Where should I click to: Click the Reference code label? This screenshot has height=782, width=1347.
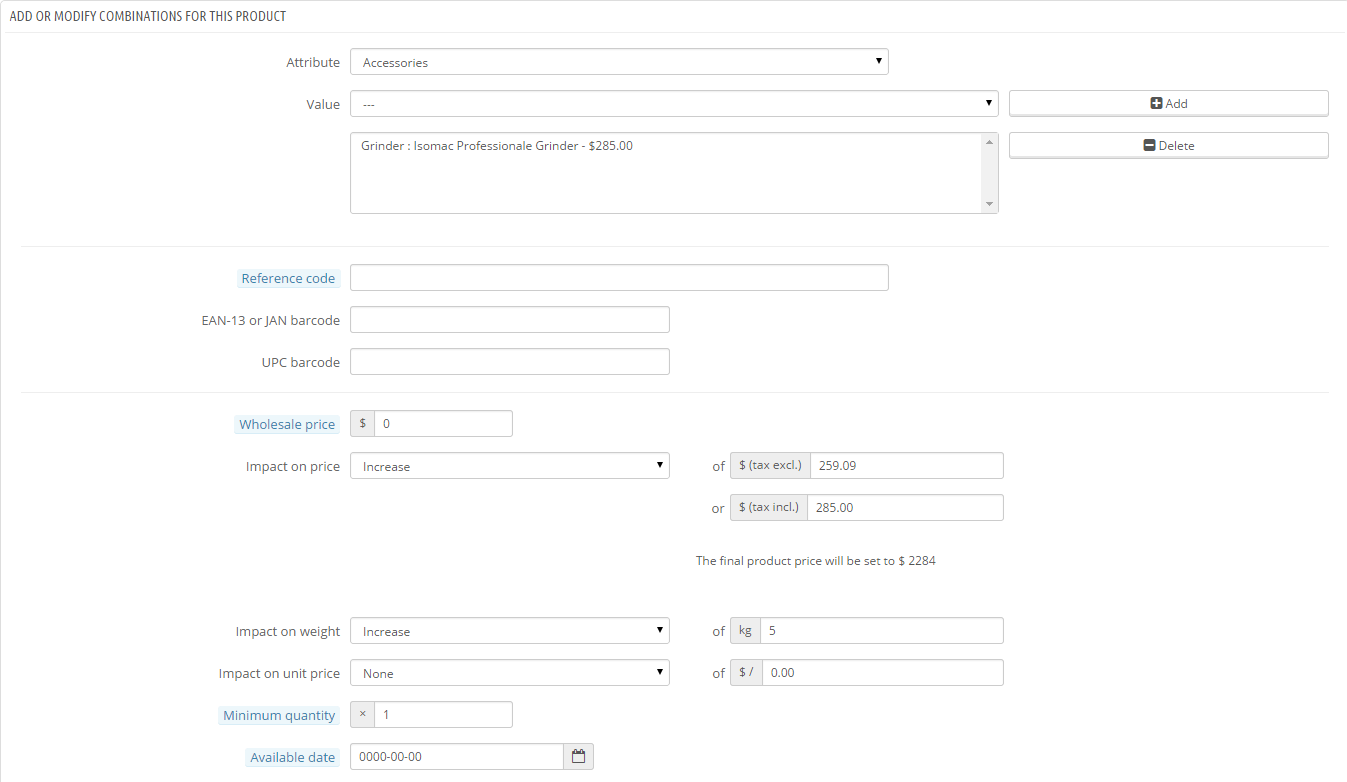click(x=288, y=279)
